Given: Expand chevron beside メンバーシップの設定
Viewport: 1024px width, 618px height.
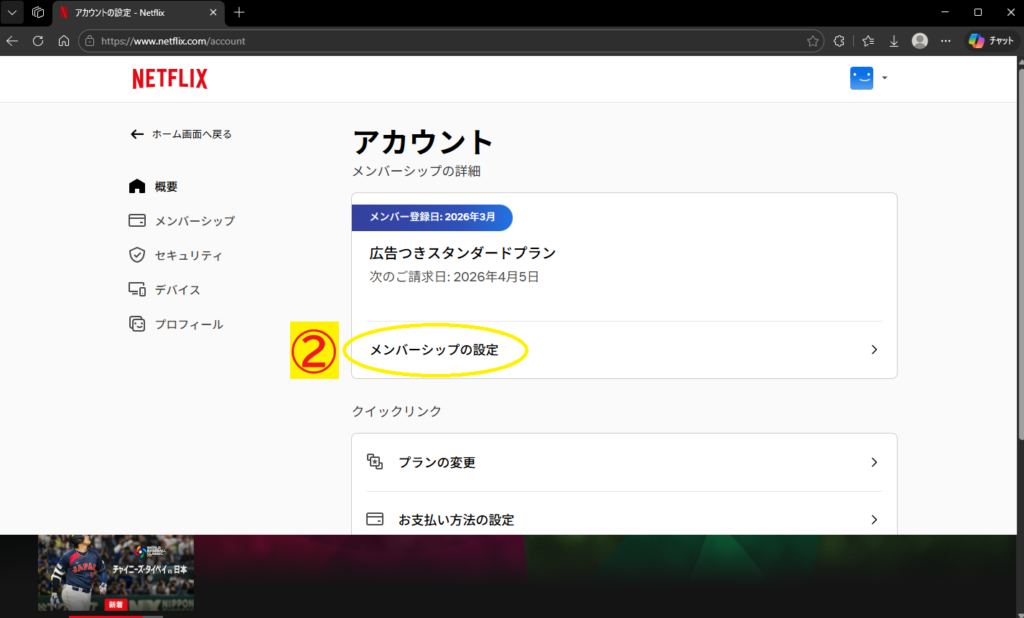Looking at the screenshot, I should click(x=874, y=350).
